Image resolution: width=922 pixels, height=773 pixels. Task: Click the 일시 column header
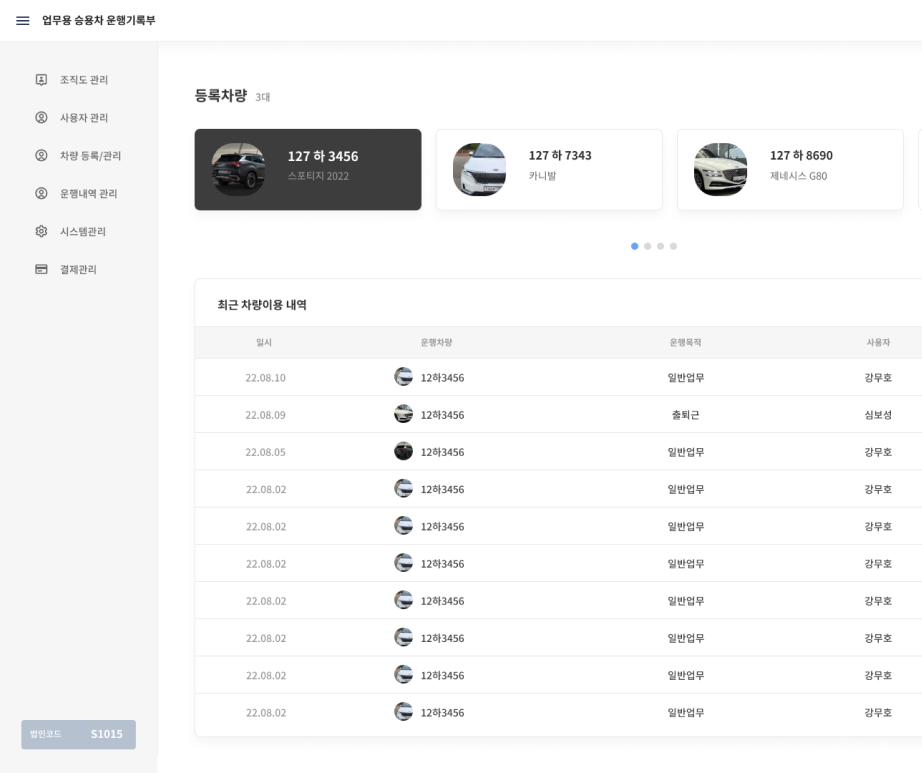coord(264,342)
